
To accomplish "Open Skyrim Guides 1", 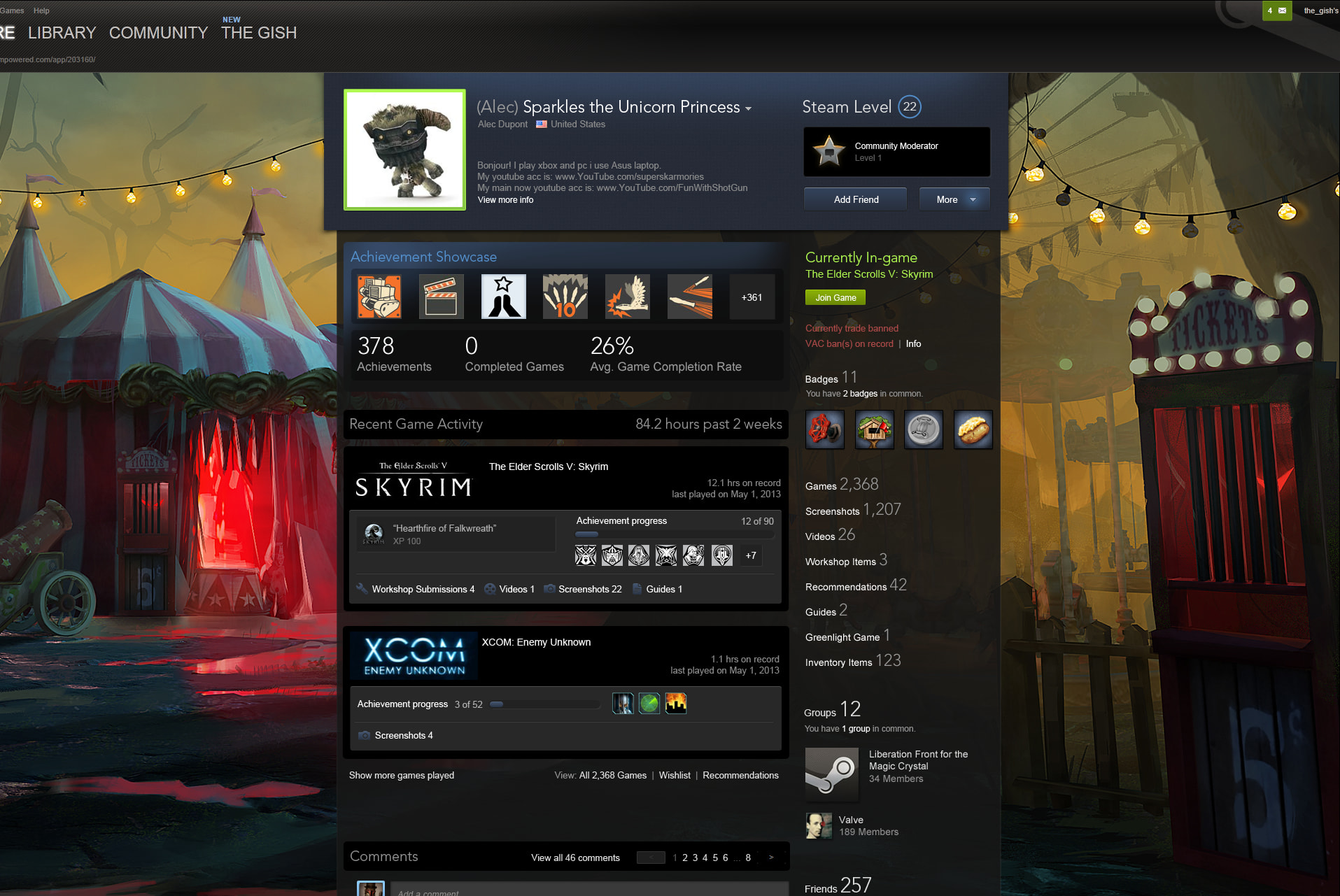I will click(x=664, y=589).
